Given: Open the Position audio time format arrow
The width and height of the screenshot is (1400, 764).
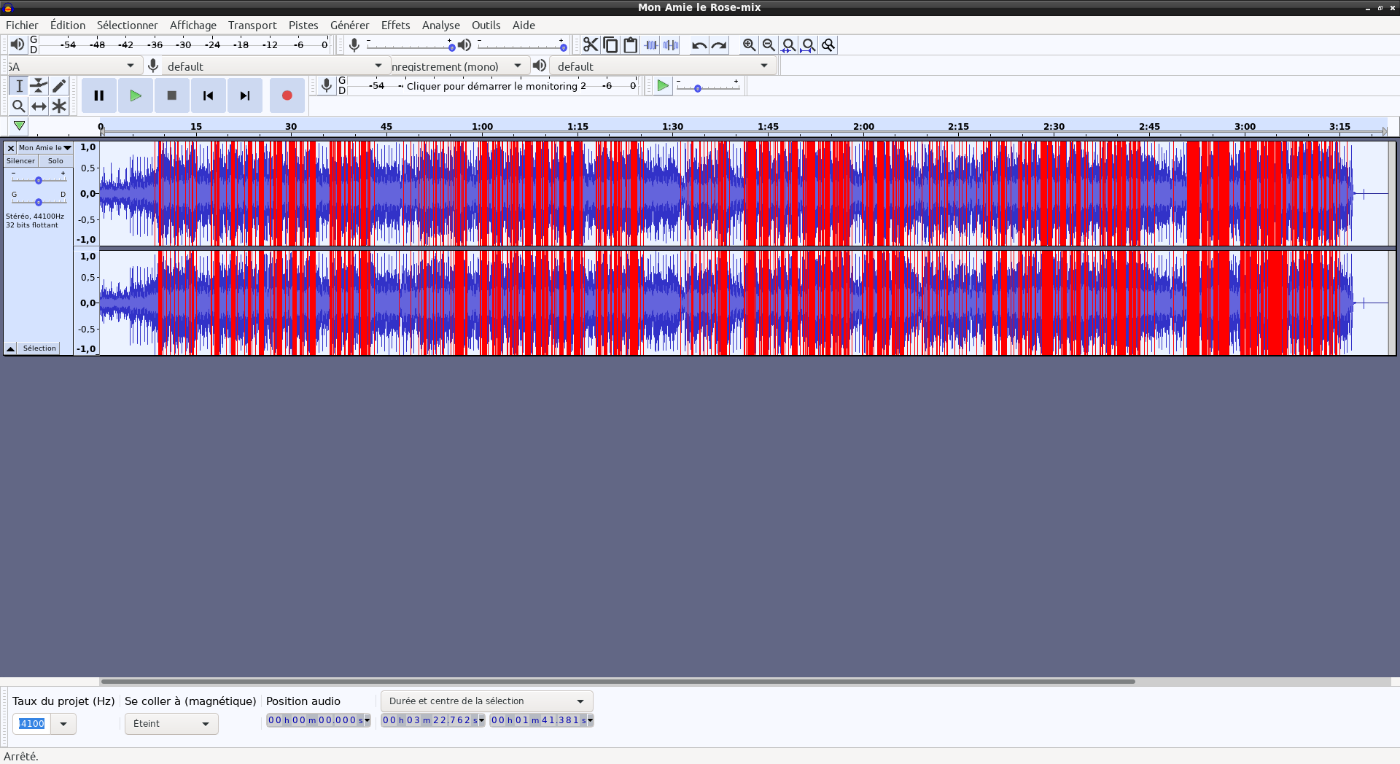Looking at the screenshot, I should pos(366,720).
